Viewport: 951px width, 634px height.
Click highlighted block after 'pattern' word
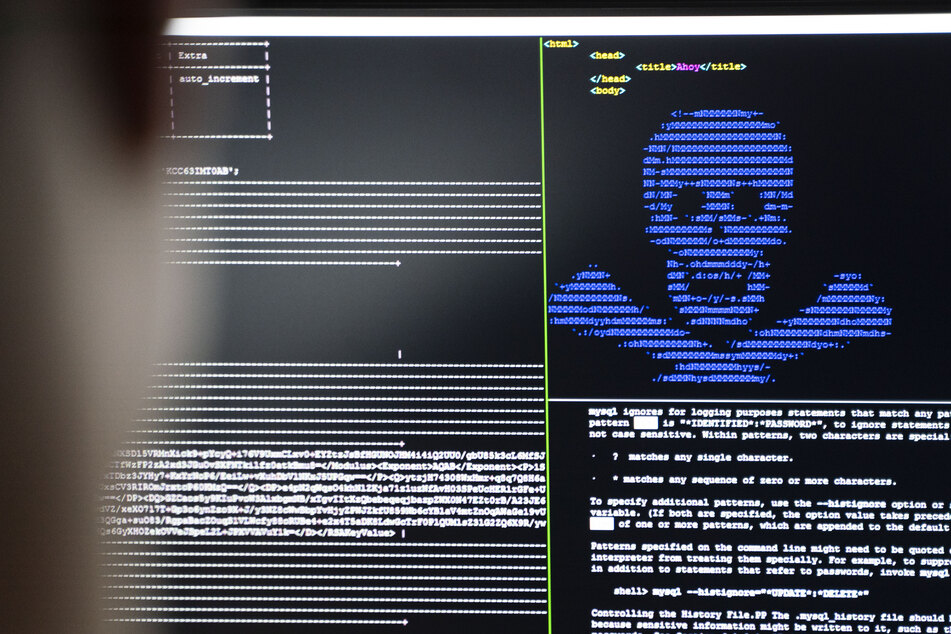point(645,423)
